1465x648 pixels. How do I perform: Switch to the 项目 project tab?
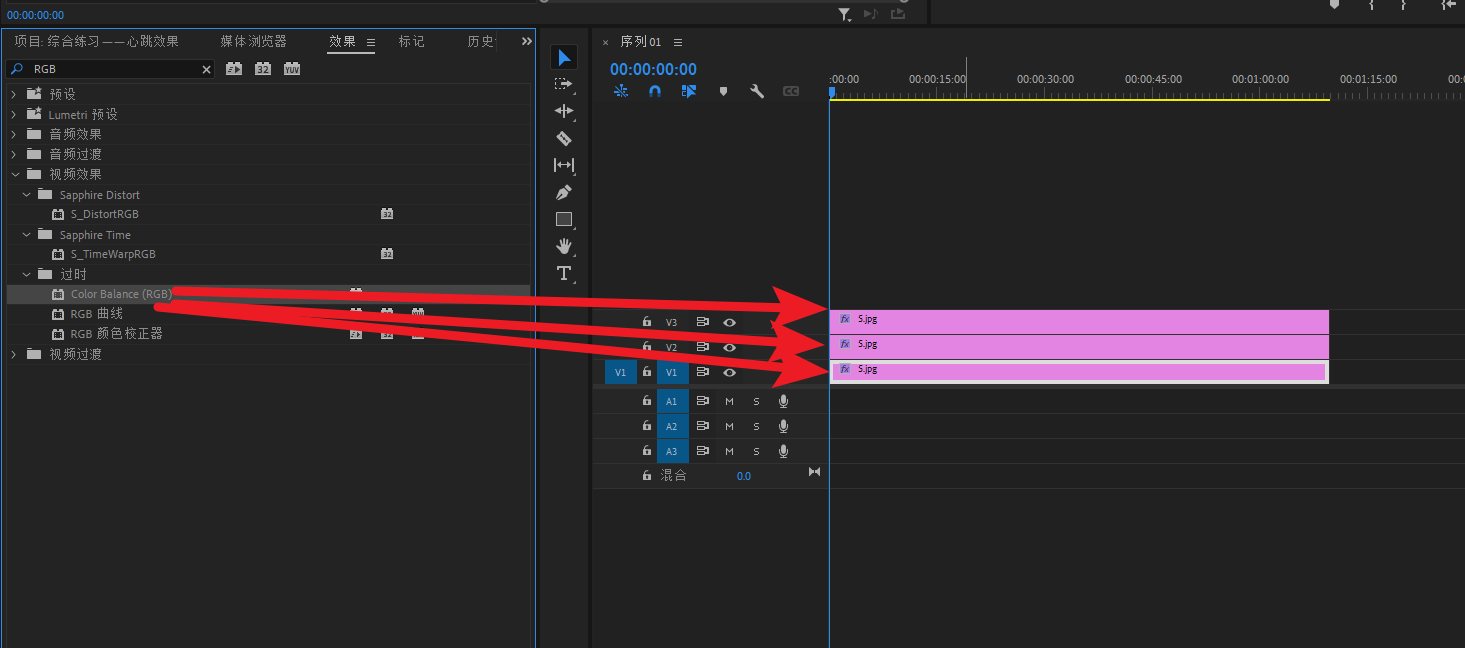coord(97,41)
